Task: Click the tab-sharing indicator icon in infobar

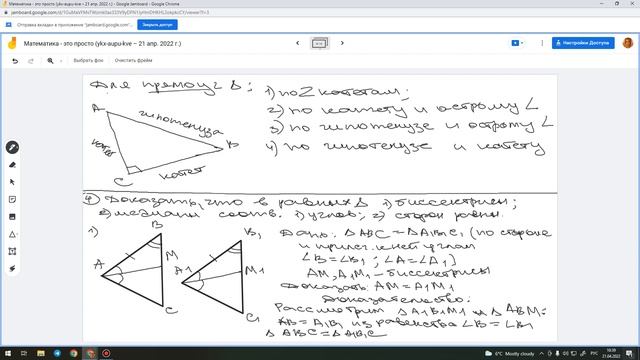Action: (x=9, y=25)
